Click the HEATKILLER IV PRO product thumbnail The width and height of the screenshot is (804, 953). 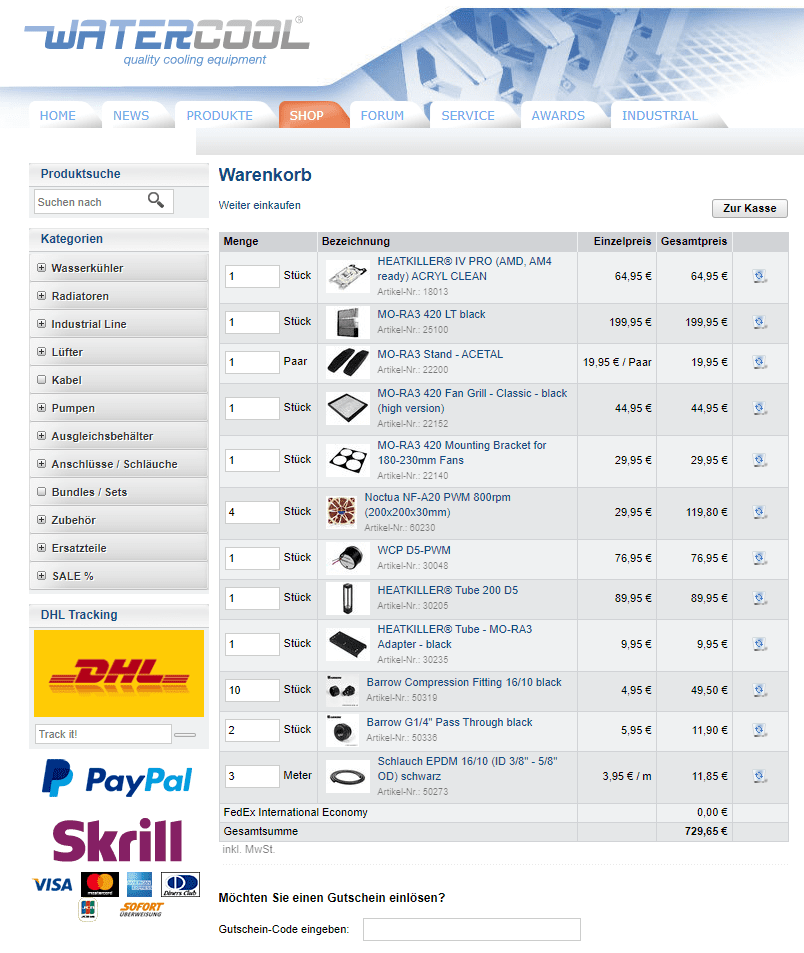[348, 276]
